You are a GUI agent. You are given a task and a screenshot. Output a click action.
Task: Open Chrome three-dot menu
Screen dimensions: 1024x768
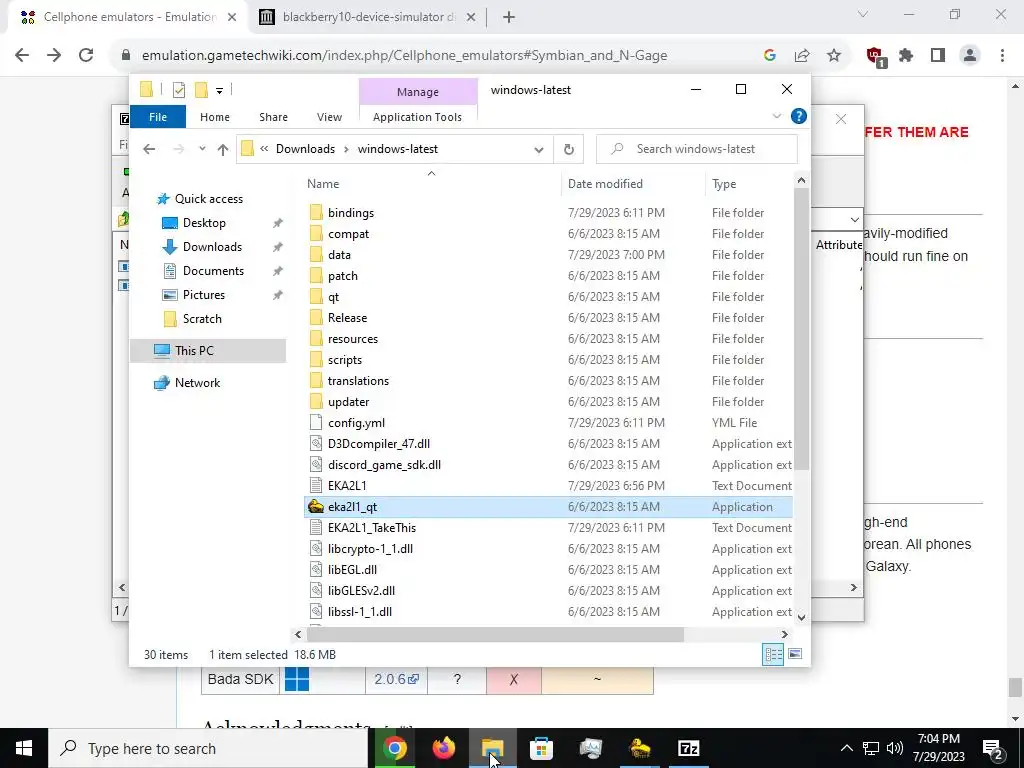pos(1002,56)
